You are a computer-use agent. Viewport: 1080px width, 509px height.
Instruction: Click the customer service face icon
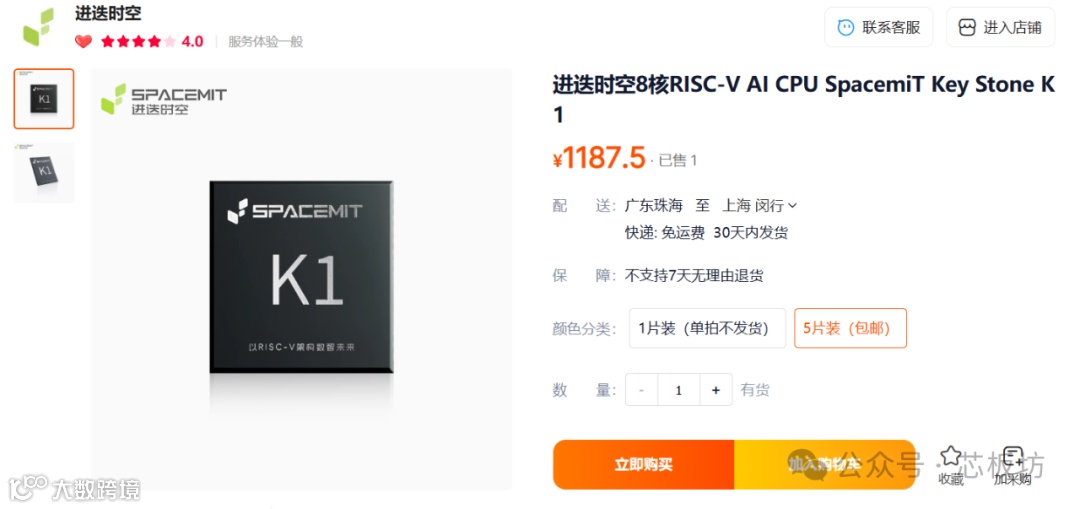pyautogui.click(x=845, y=28)
